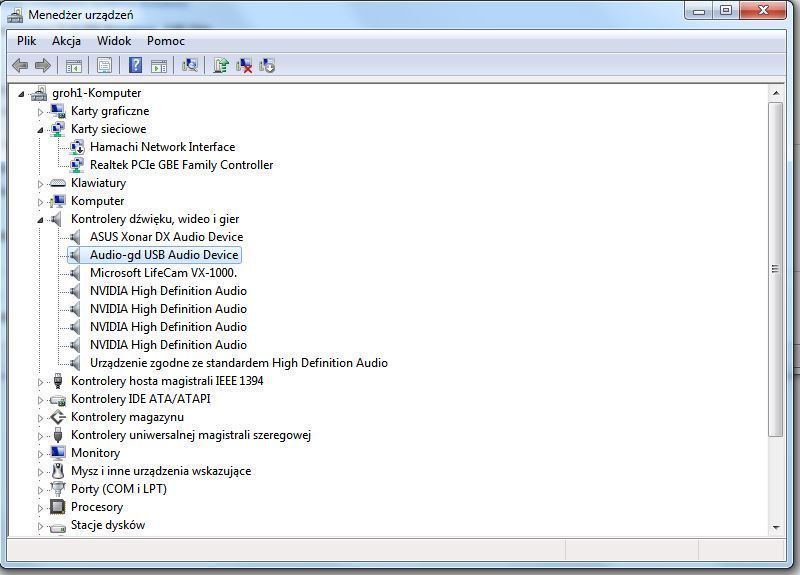The height and width of the screenshot is (575, 800).
Task: Expand Kontrolery uniwersalnej magistrali szeregowej arrow
Action: coord(40,436)
